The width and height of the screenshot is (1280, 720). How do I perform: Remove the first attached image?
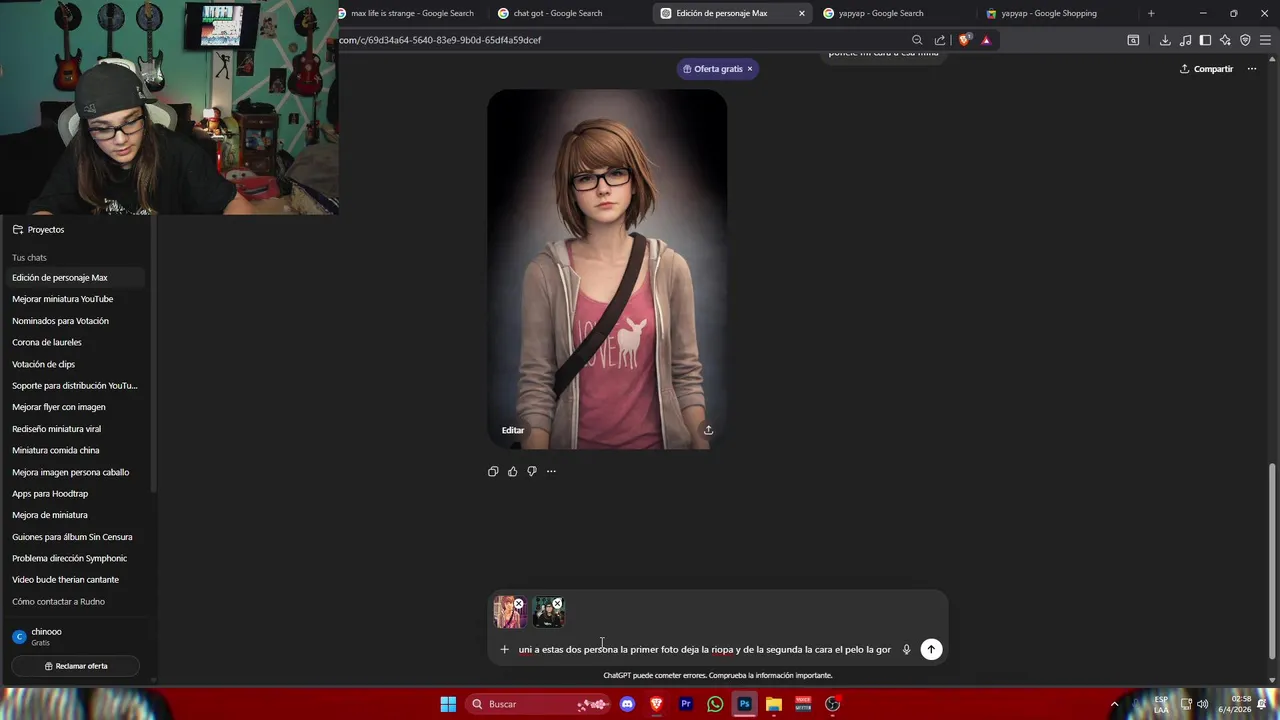[x=518, y=604]
